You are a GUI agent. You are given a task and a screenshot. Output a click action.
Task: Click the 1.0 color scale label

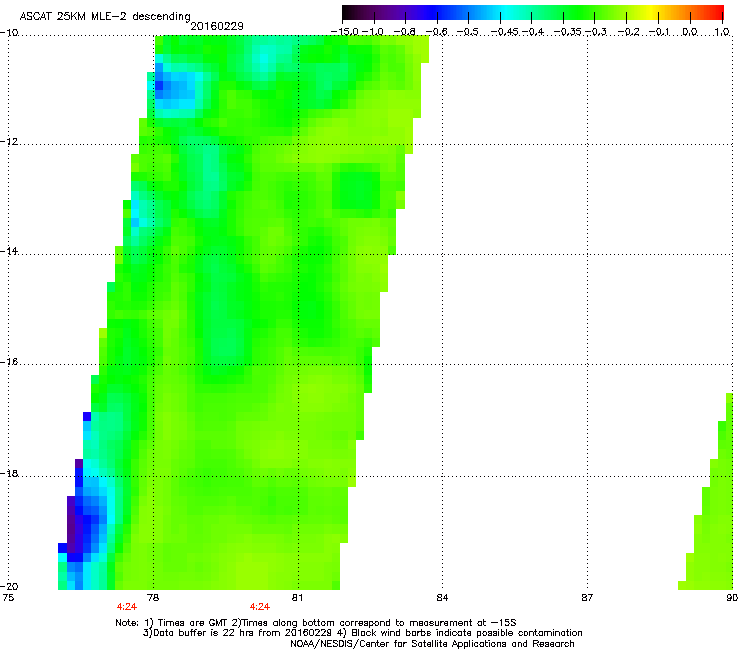point(722,32)
